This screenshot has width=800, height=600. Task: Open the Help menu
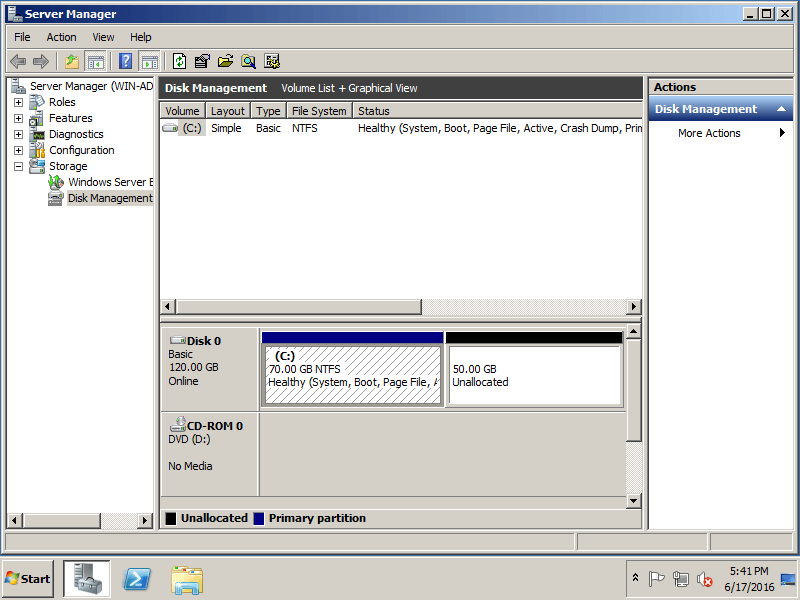pos(140,37)
